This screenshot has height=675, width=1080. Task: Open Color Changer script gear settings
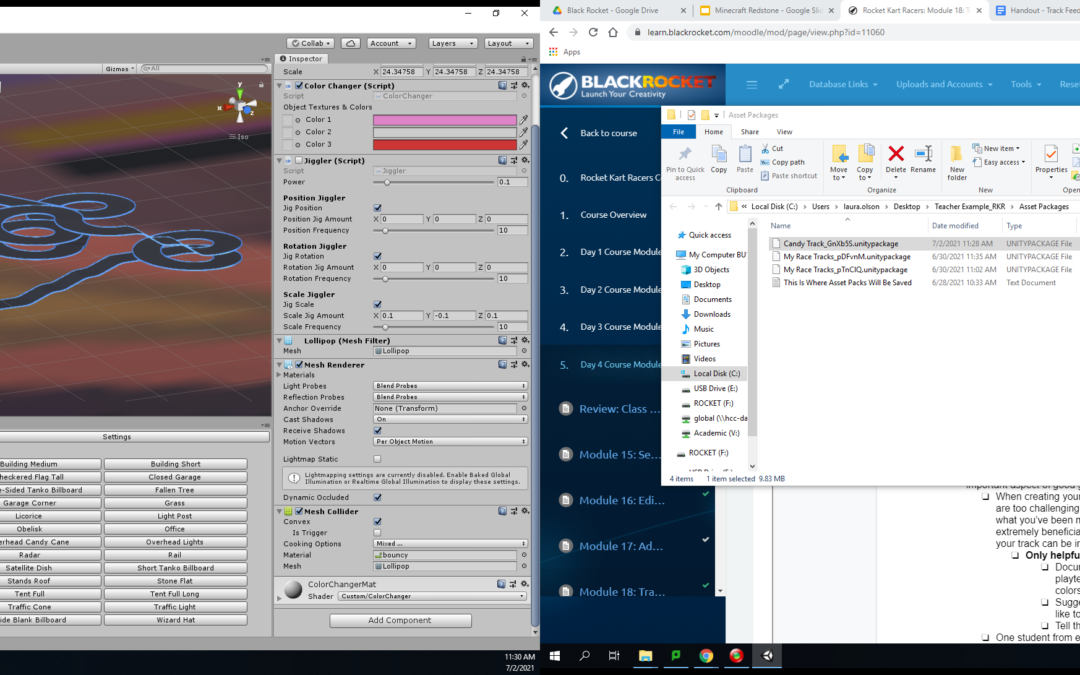525,85
